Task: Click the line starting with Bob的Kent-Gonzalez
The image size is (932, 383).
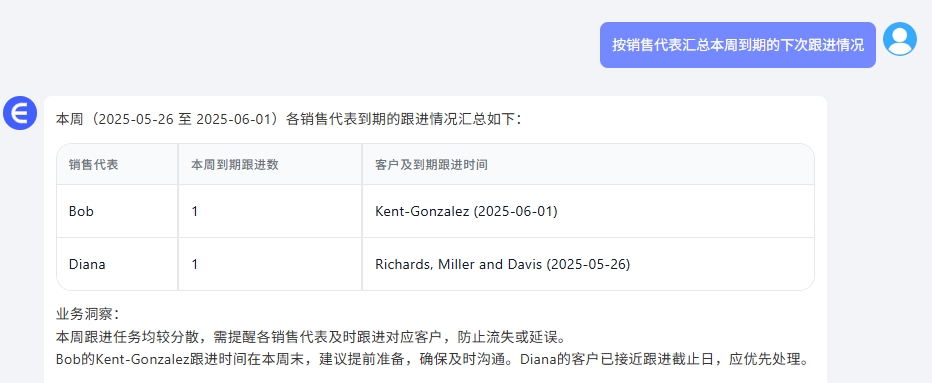Action: tap(432, 360)
